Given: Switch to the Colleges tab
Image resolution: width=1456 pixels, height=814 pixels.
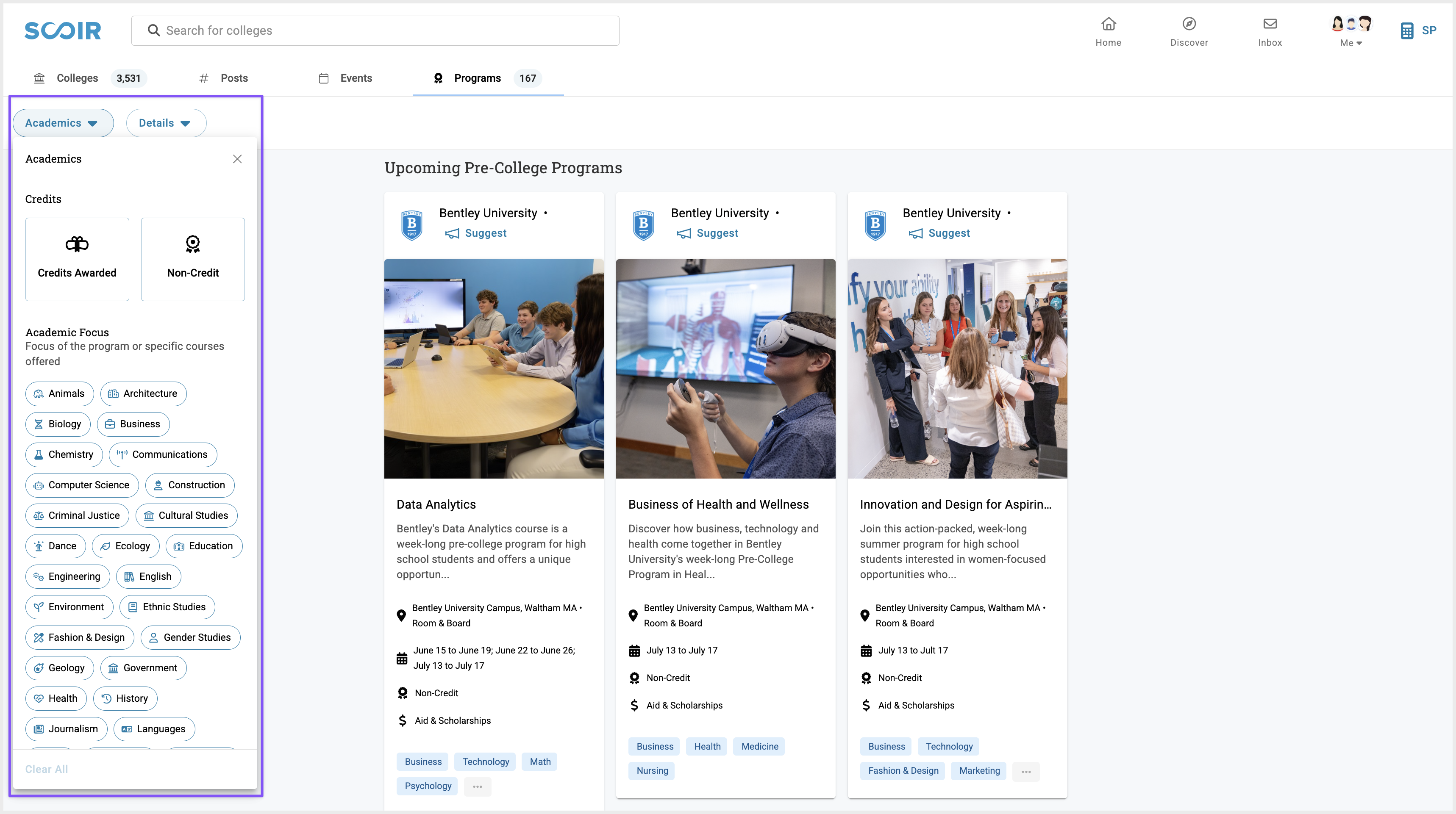Looking at the screenshot, I should click(77, 78).
